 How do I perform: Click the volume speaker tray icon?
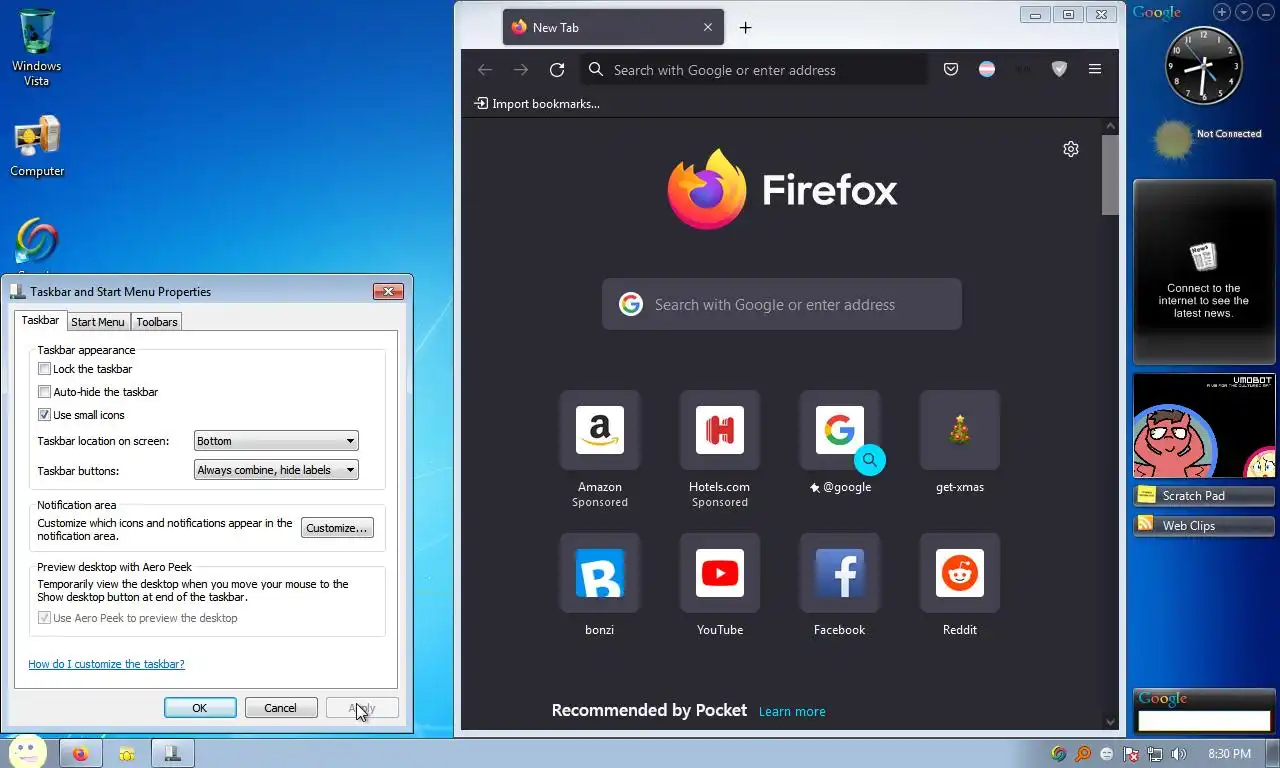tap(1178, 754)
